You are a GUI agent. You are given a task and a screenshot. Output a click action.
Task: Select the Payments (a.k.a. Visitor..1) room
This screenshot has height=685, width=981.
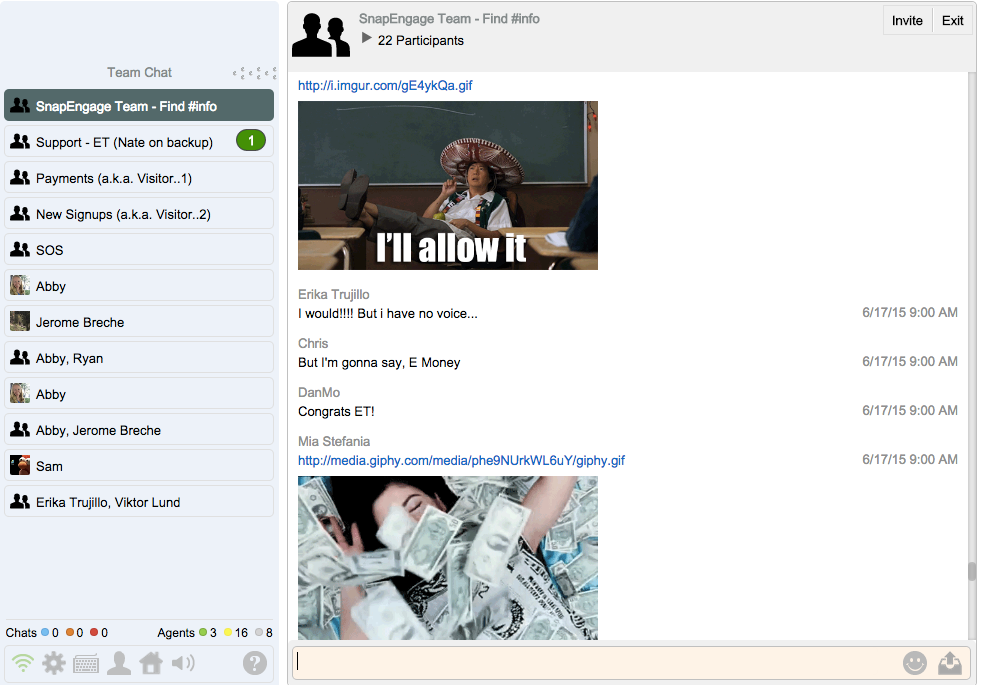point(113,178)
